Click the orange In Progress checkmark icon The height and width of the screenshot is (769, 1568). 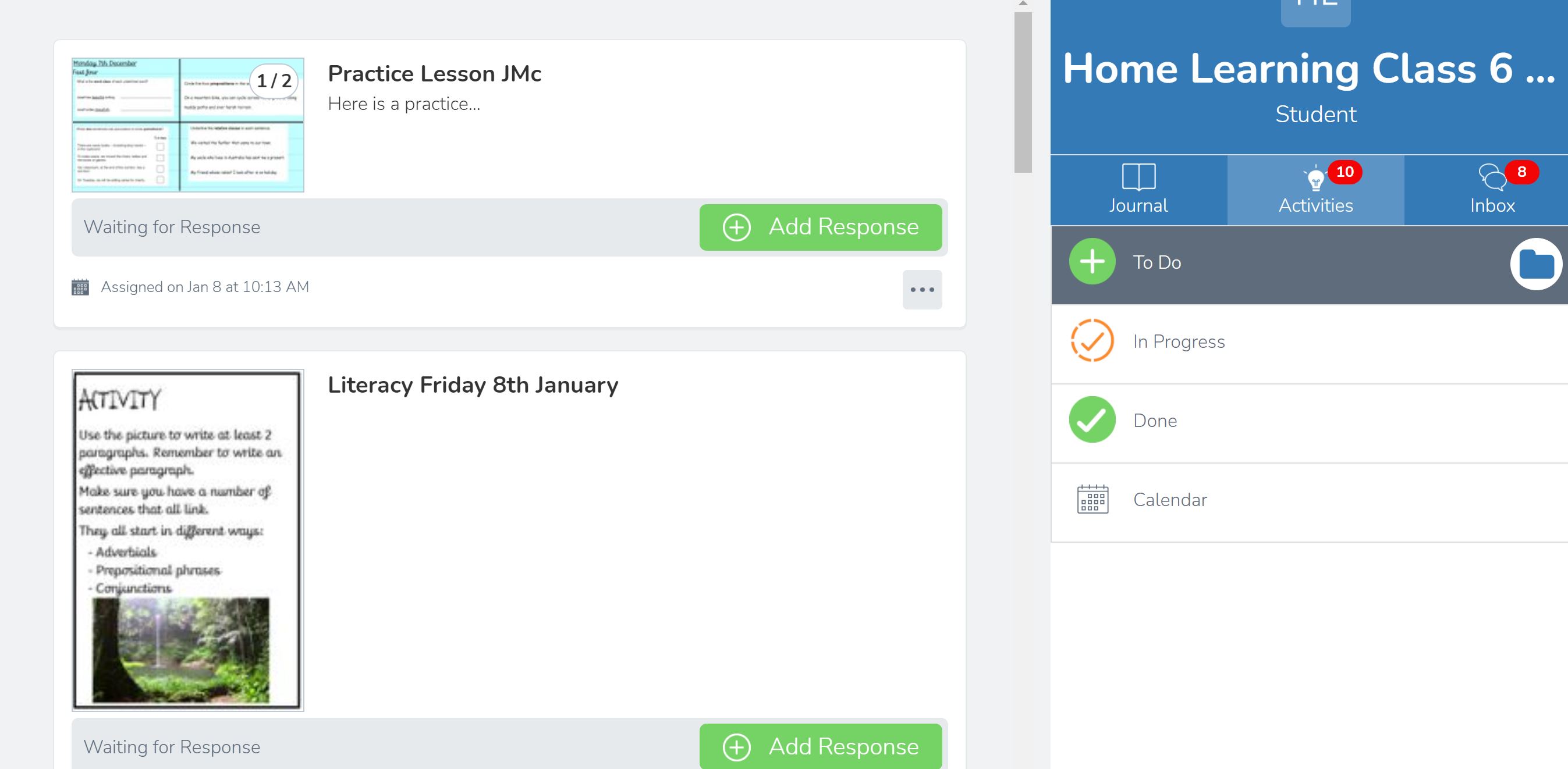pyautogui.click(x=1092, y=341)
